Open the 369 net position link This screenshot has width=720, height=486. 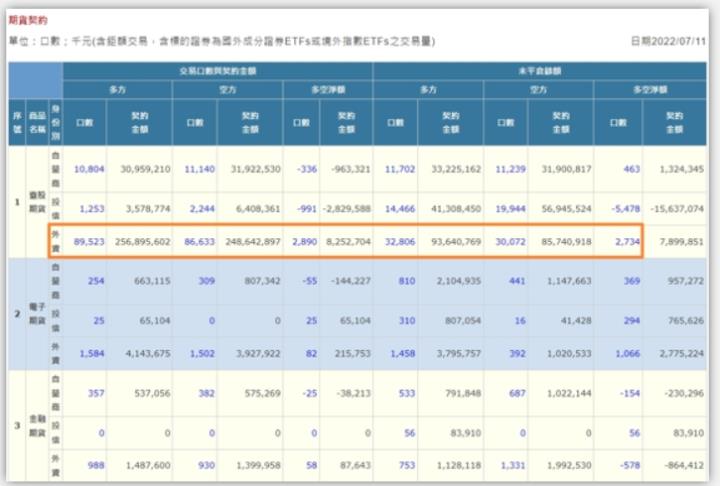coord(631,281)
